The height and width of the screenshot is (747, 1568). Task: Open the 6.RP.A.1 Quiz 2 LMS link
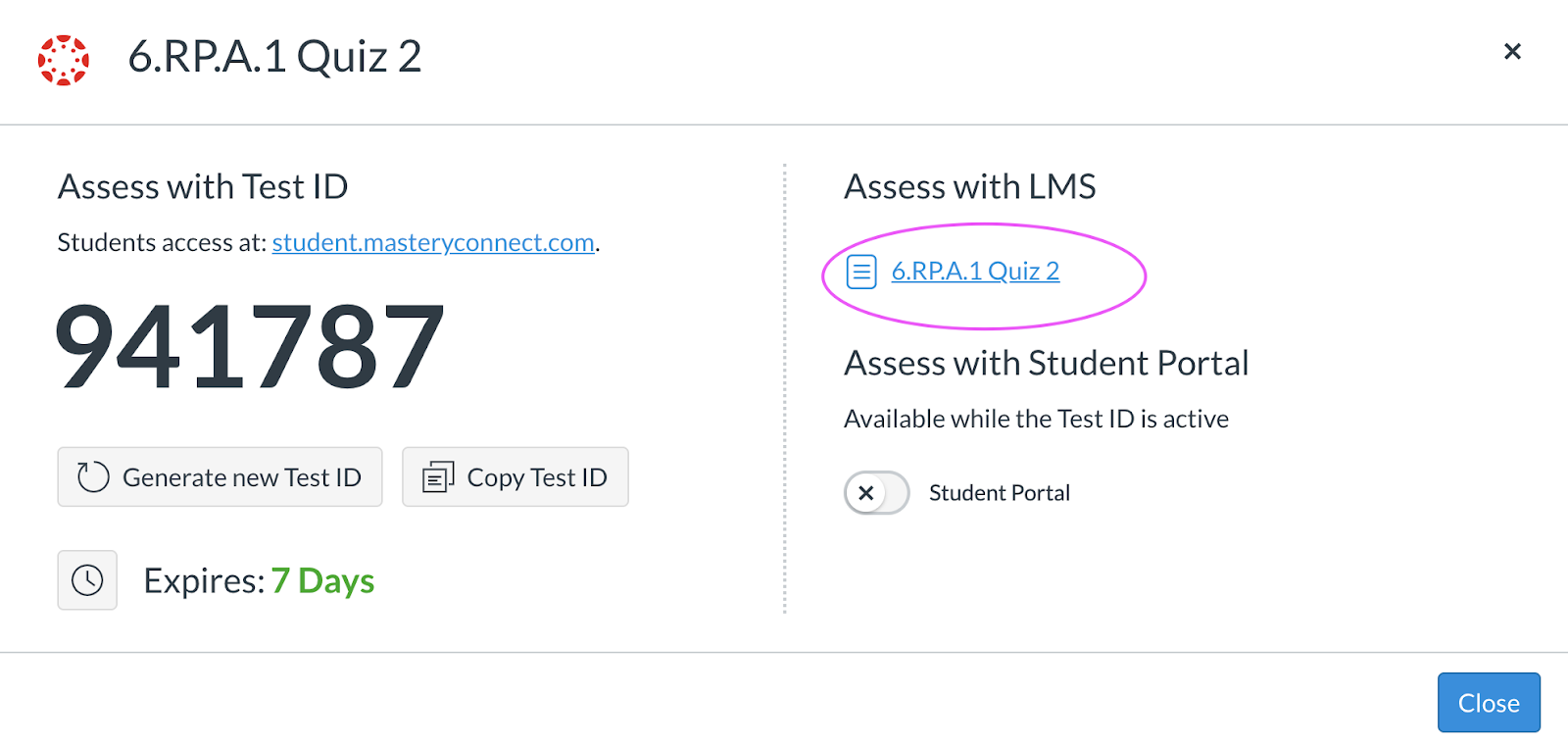(975, 272)
